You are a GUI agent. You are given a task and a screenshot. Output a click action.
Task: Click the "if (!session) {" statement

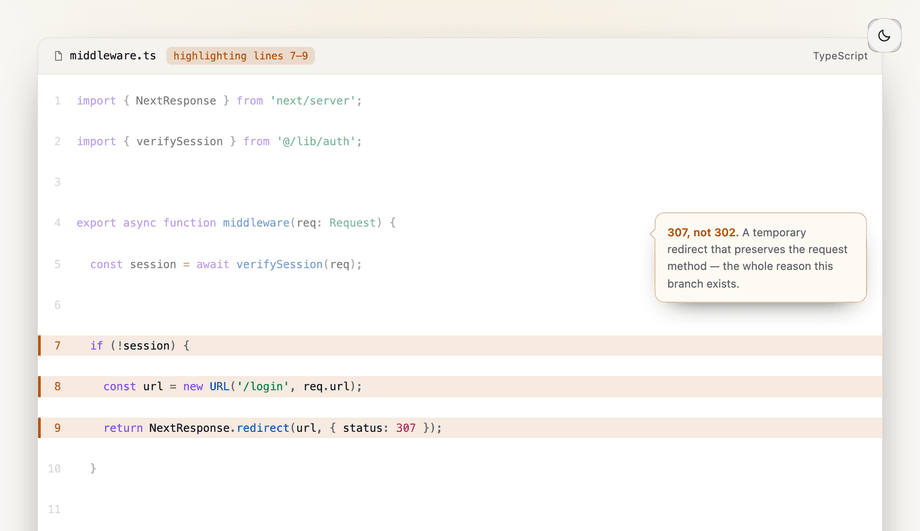(x=140, y=346)
